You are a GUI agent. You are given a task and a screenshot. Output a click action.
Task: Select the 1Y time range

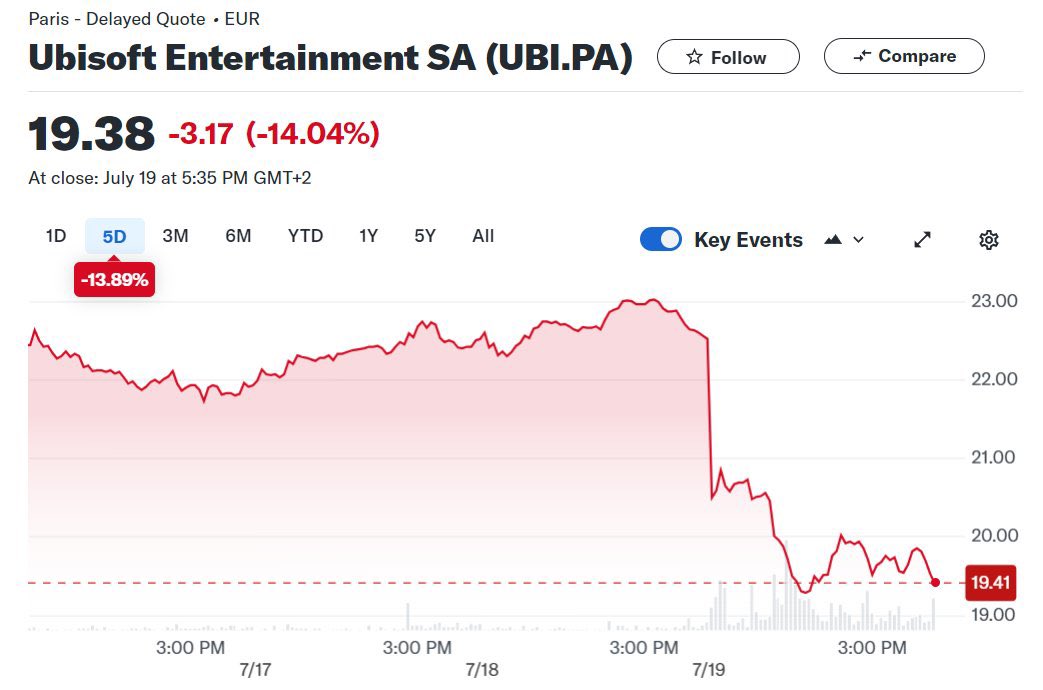[369, 236]
